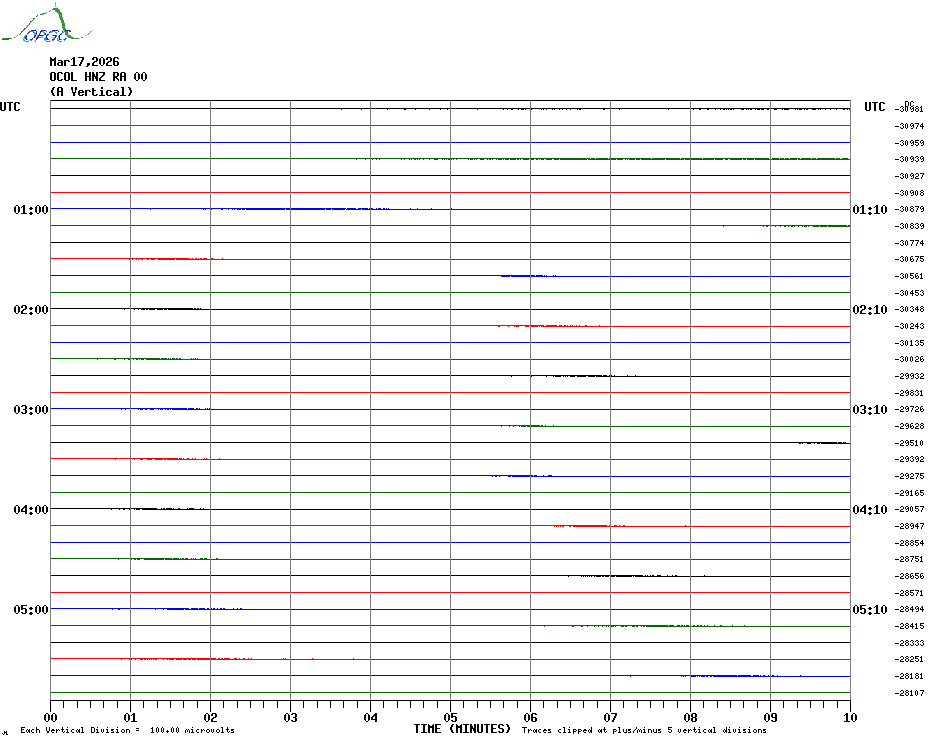Image resolution: width=930 pixels, height=744 pixels.
Task: Click the 05:00 hour marker on left axis
Action: coord(30,610)
